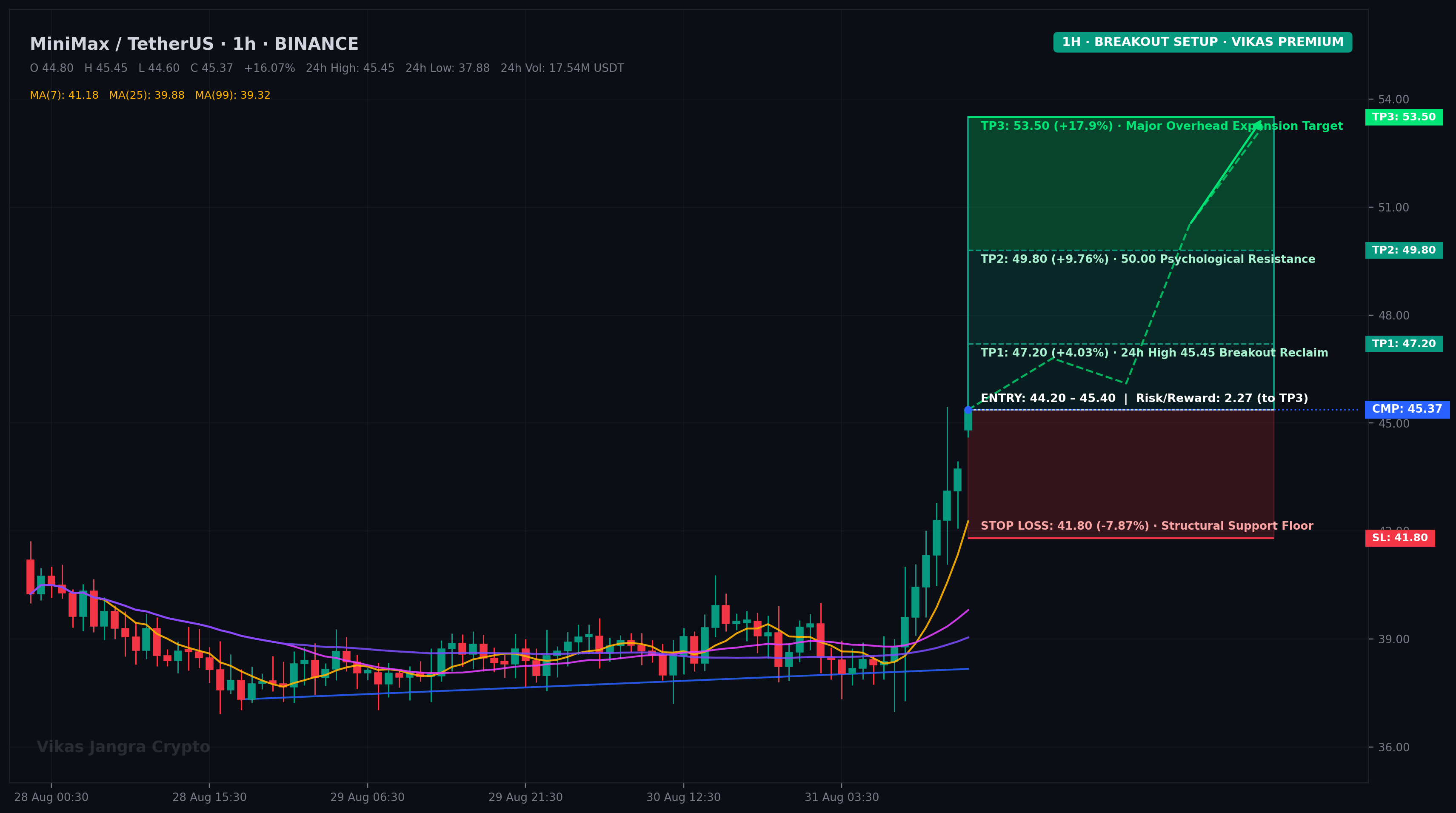This screenshot has height=813, width=1456.
Task: Click the TP3 Major Overhead Expansion Target text
Action: (1162, 126)
